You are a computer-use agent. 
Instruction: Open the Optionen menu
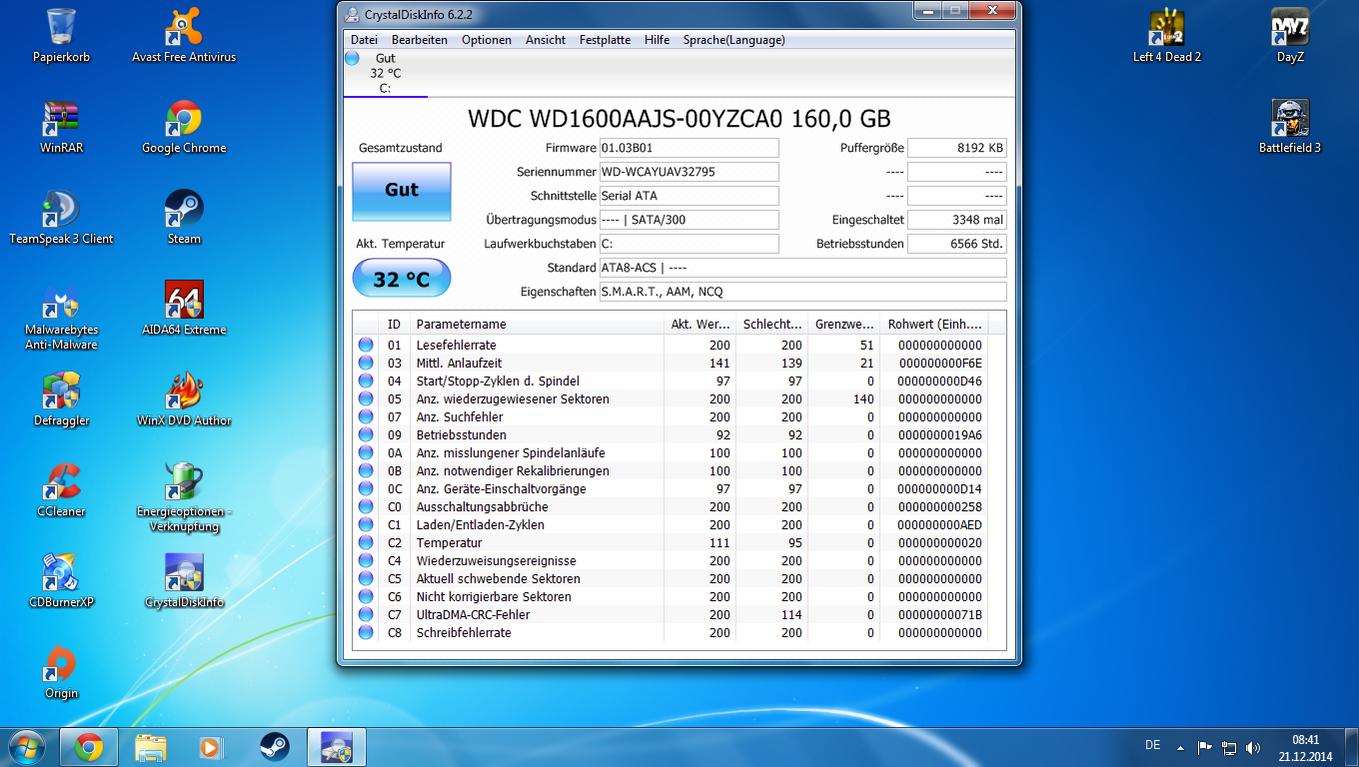tap(486, 40)
